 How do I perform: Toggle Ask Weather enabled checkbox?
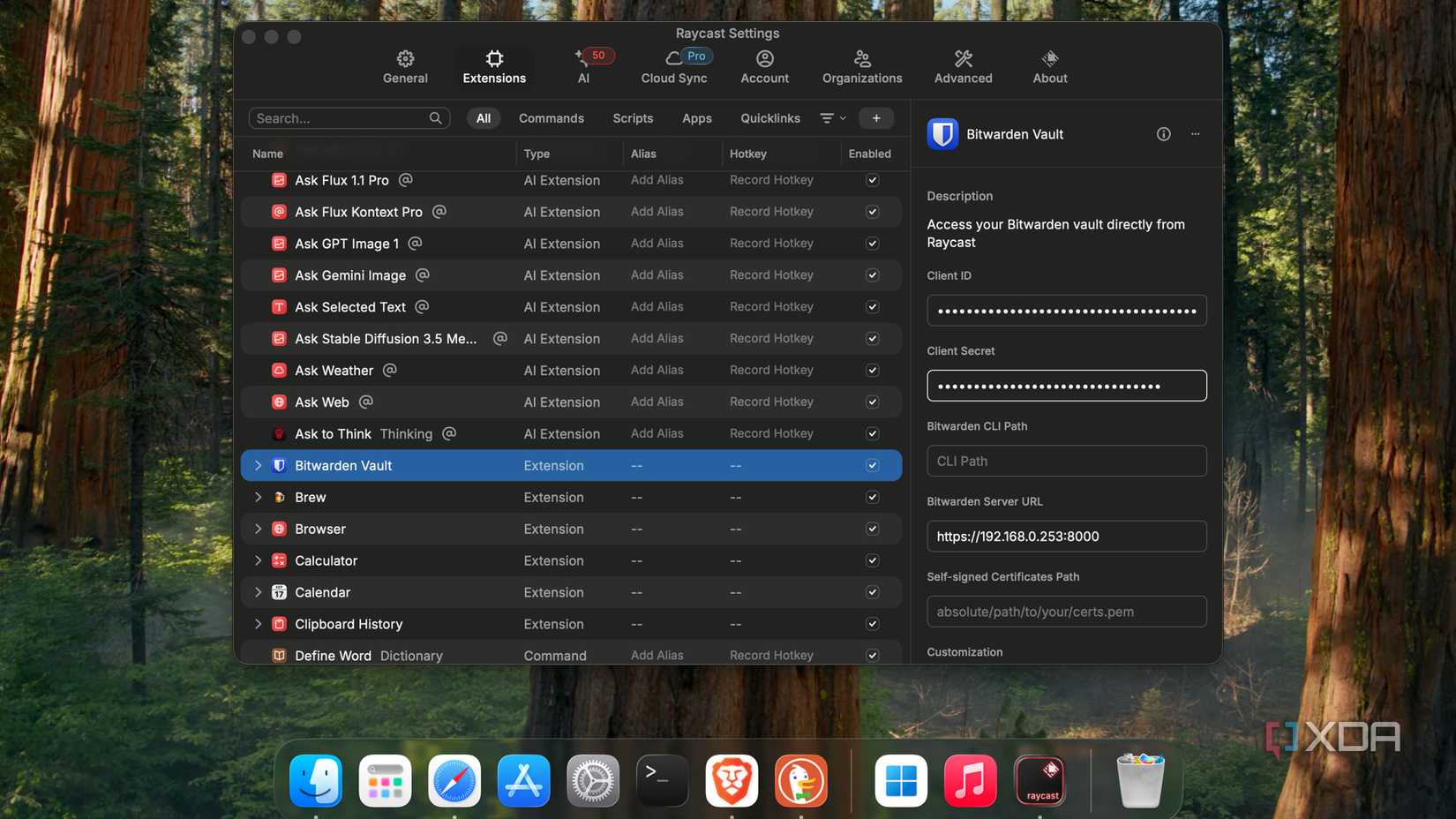pos(872,371)
